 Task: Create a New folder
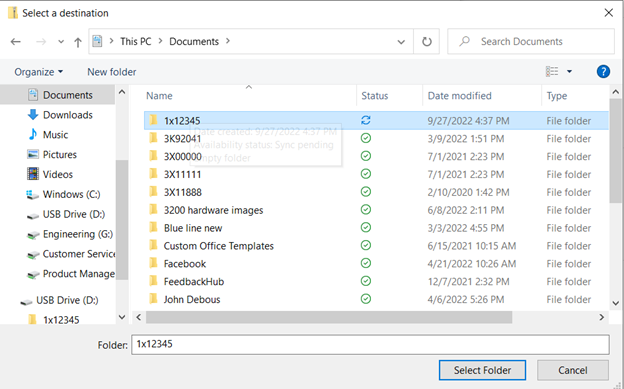tap(111, 72)
